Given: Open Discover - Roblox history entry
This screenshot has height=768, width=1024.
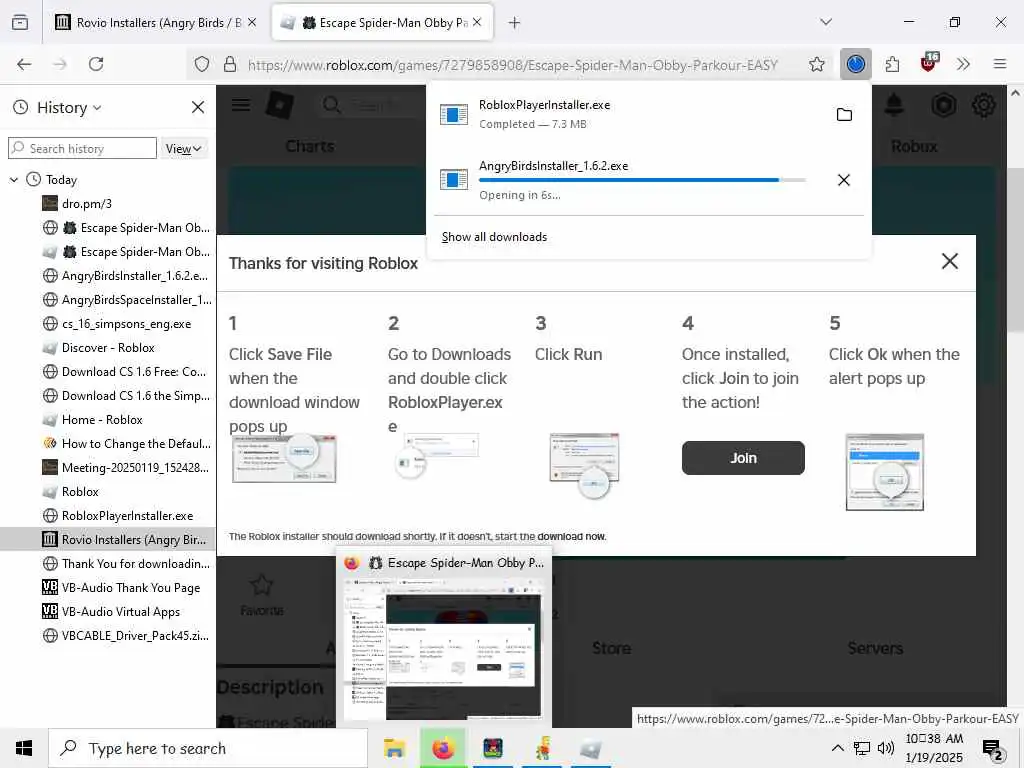Looking at the screenshot, I should [108, 348].
